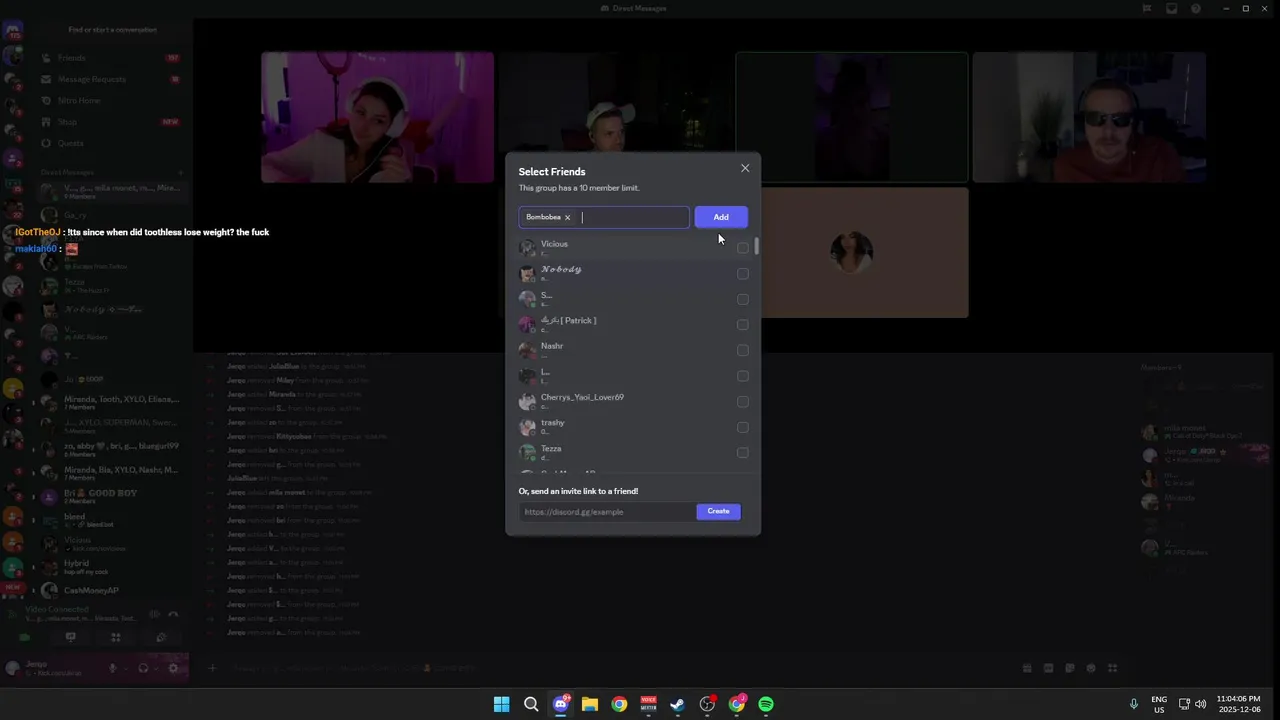Click the friends list scrollbar in the dialog

click(x=757, y=246)
